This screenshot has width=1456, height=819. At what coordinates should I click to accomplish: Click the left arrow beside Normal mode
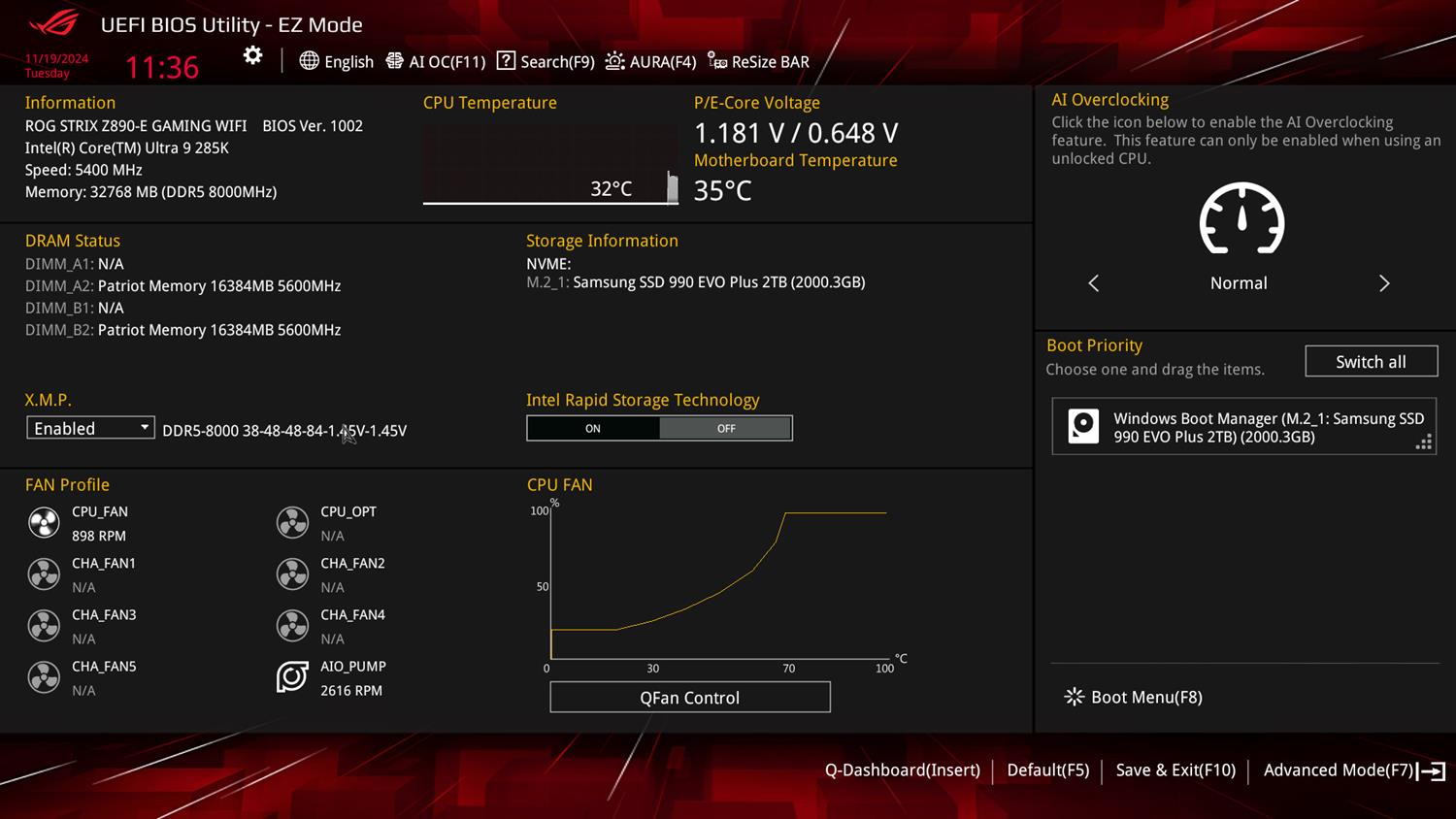point(1094,283)
